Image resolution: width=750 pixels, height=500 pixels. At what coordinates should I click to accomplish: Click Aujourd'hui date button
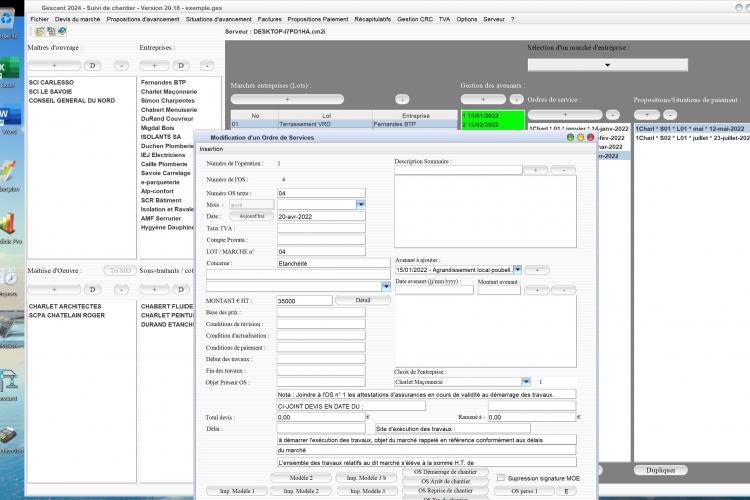[252, 216]
